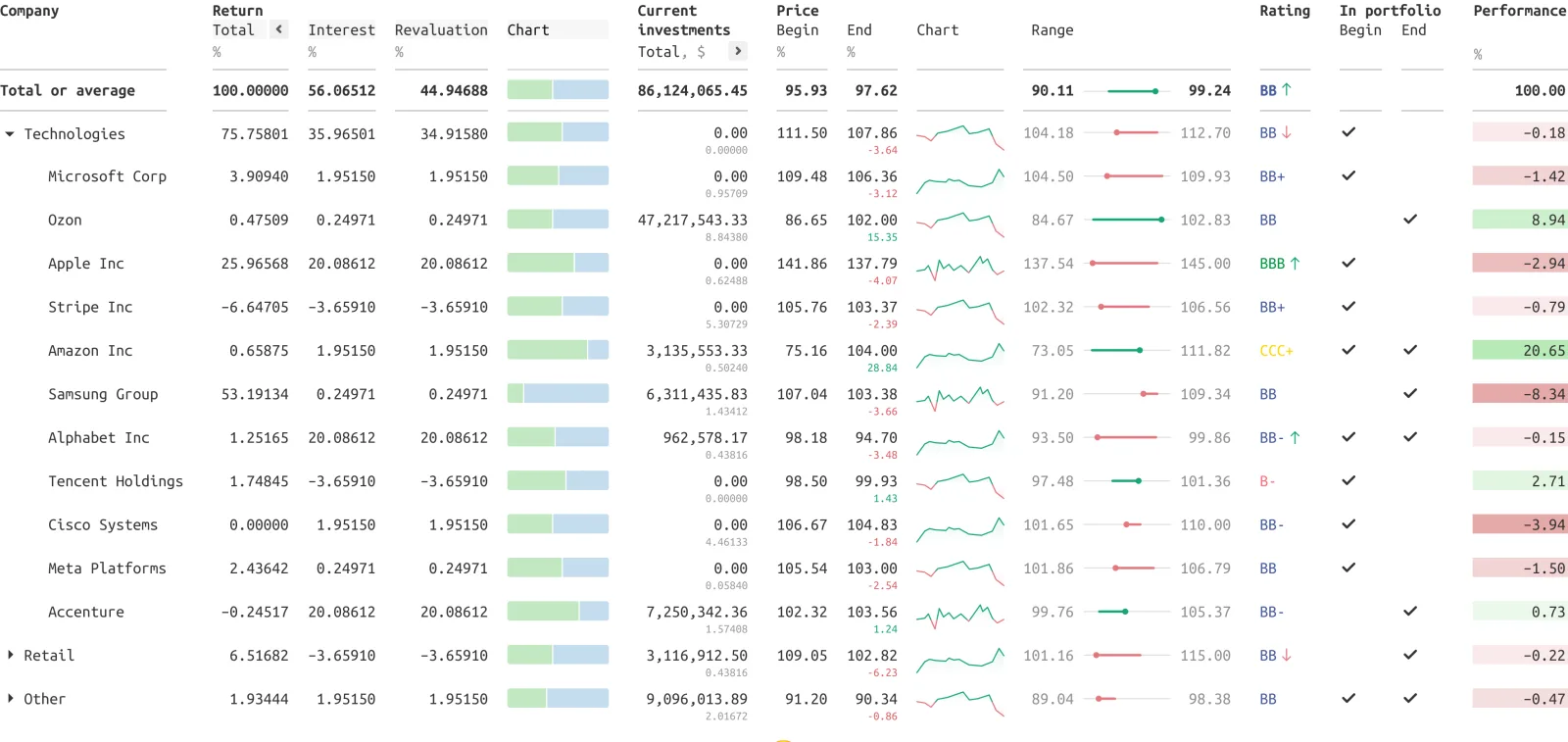Click the Meta Platforms Begin portfolio checkmark

1348,568
